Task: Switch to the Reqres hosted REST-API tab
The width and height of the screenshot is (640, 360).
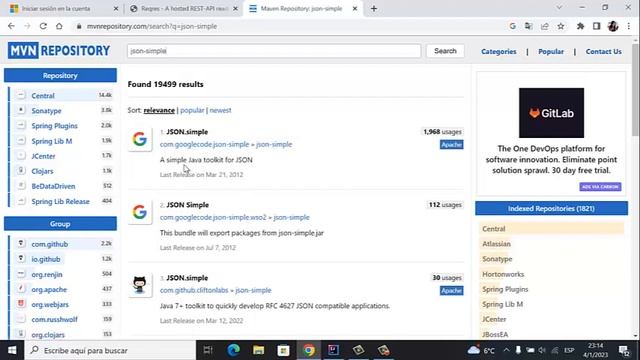Action: click(x=184, y=8)
